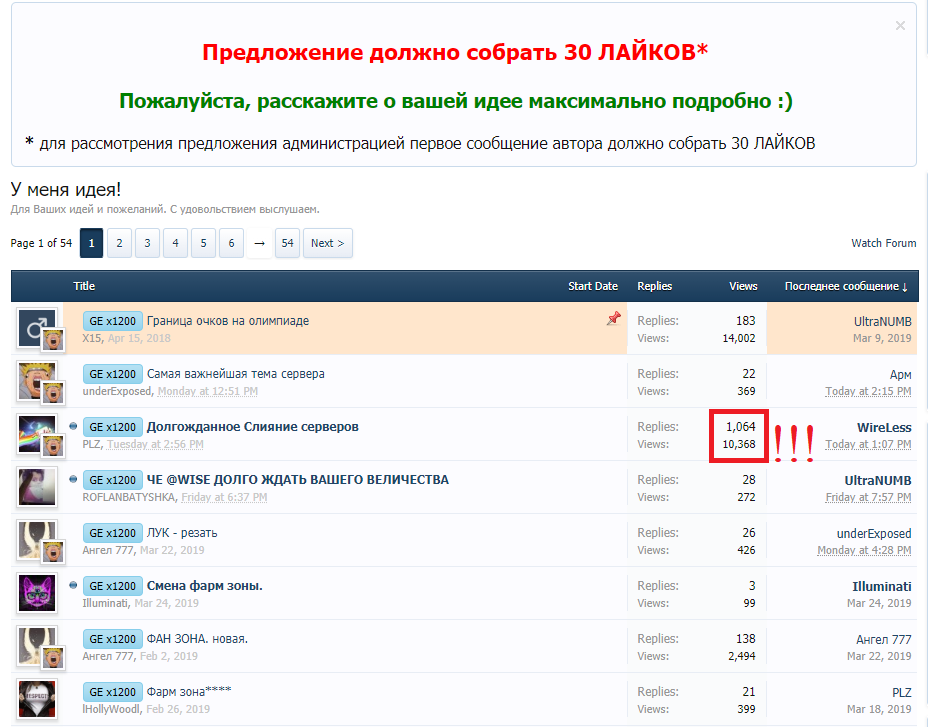Click "GE x1200" prefix on "Фарм зона****" thread
The image size is (928, 727).
point(112,692)
